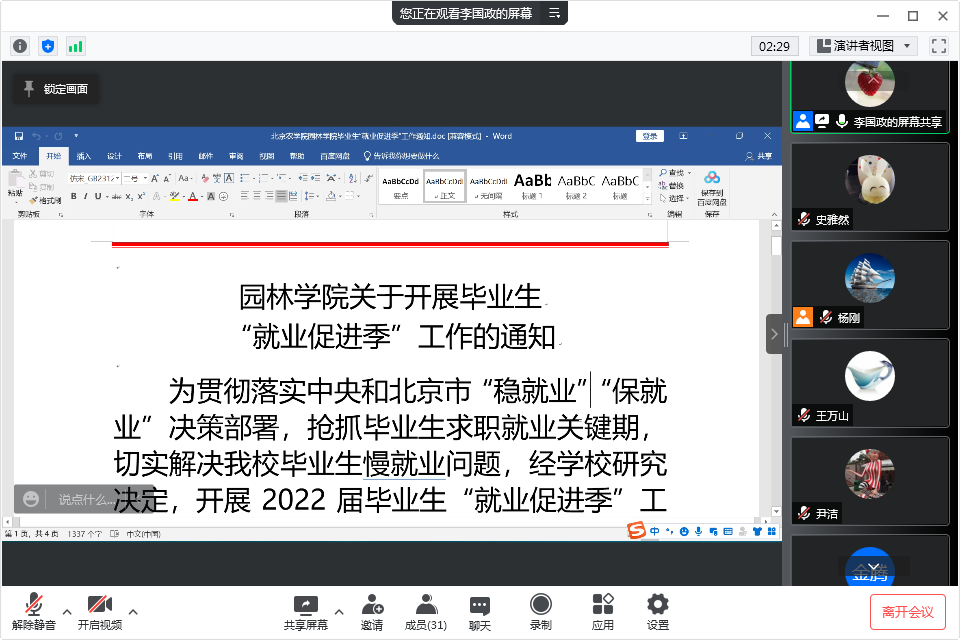Open 设置 settings gear

tap(657, 611)
